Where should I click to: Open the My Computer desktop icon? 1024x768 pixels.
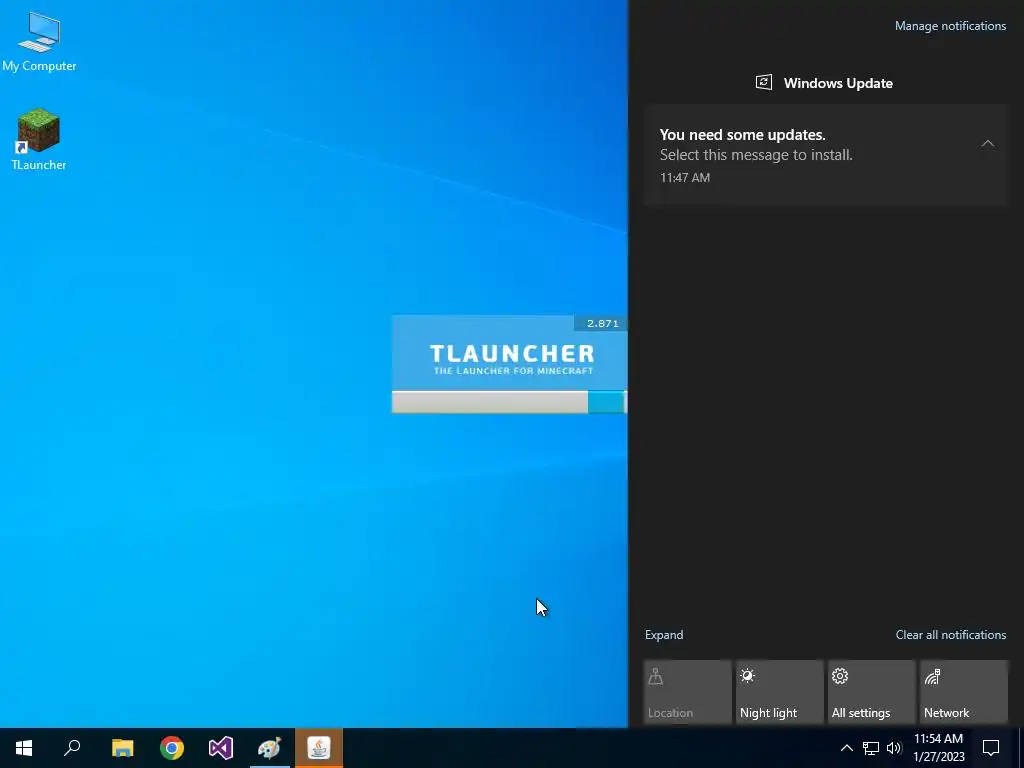[39, 40]
